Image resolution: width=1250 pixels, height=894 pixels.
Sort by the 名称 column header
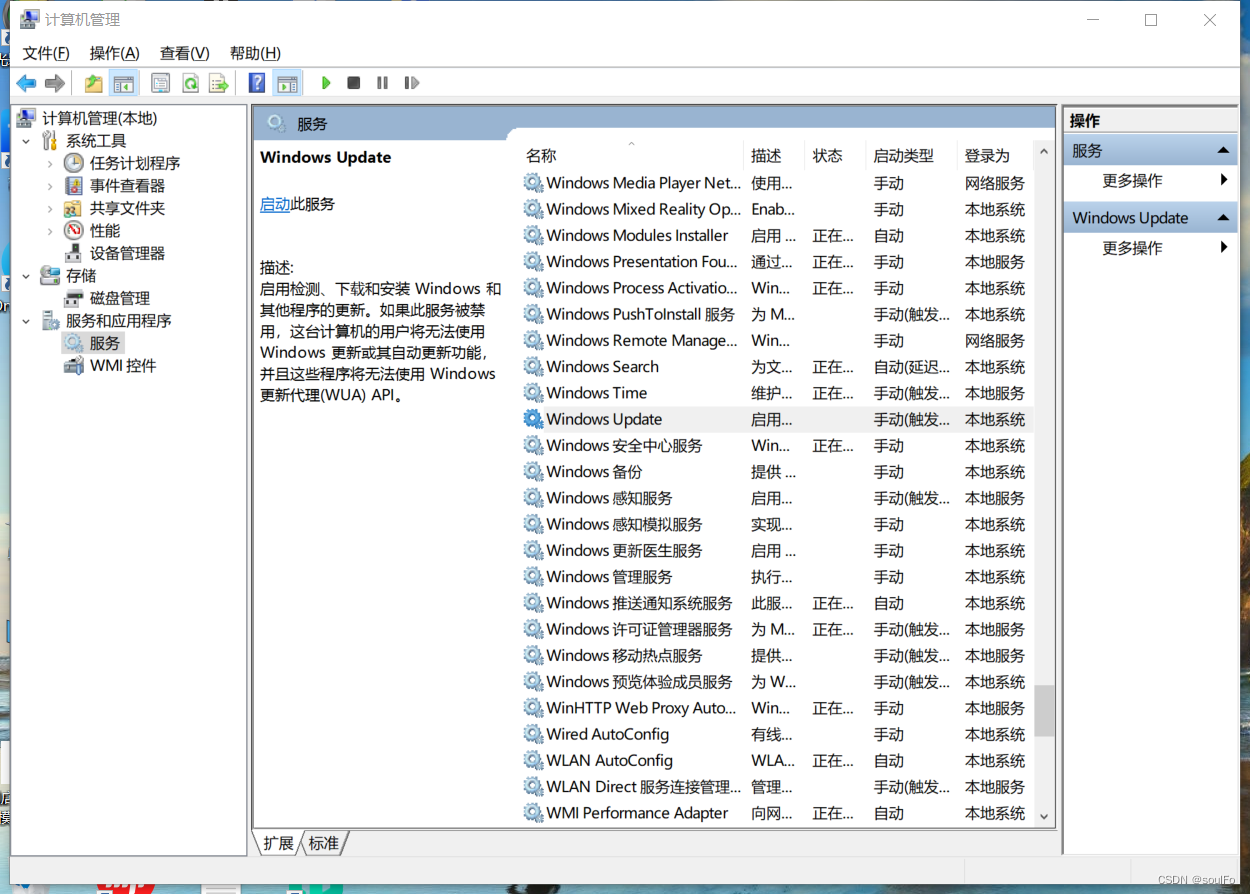[632, 155]
